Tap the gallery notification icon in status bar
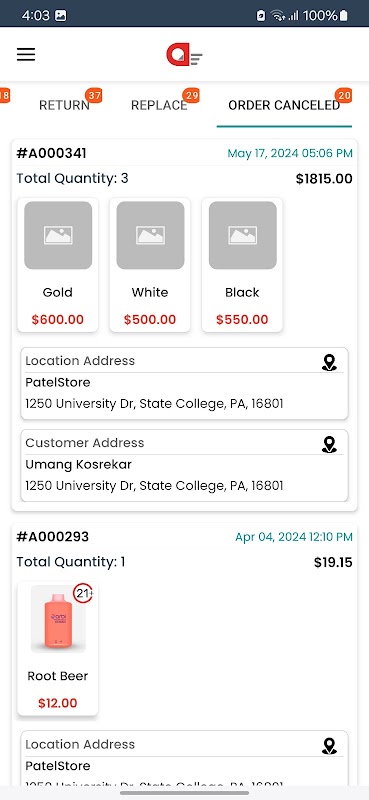Viewport: 369px width, 800px height. (60, 15)
